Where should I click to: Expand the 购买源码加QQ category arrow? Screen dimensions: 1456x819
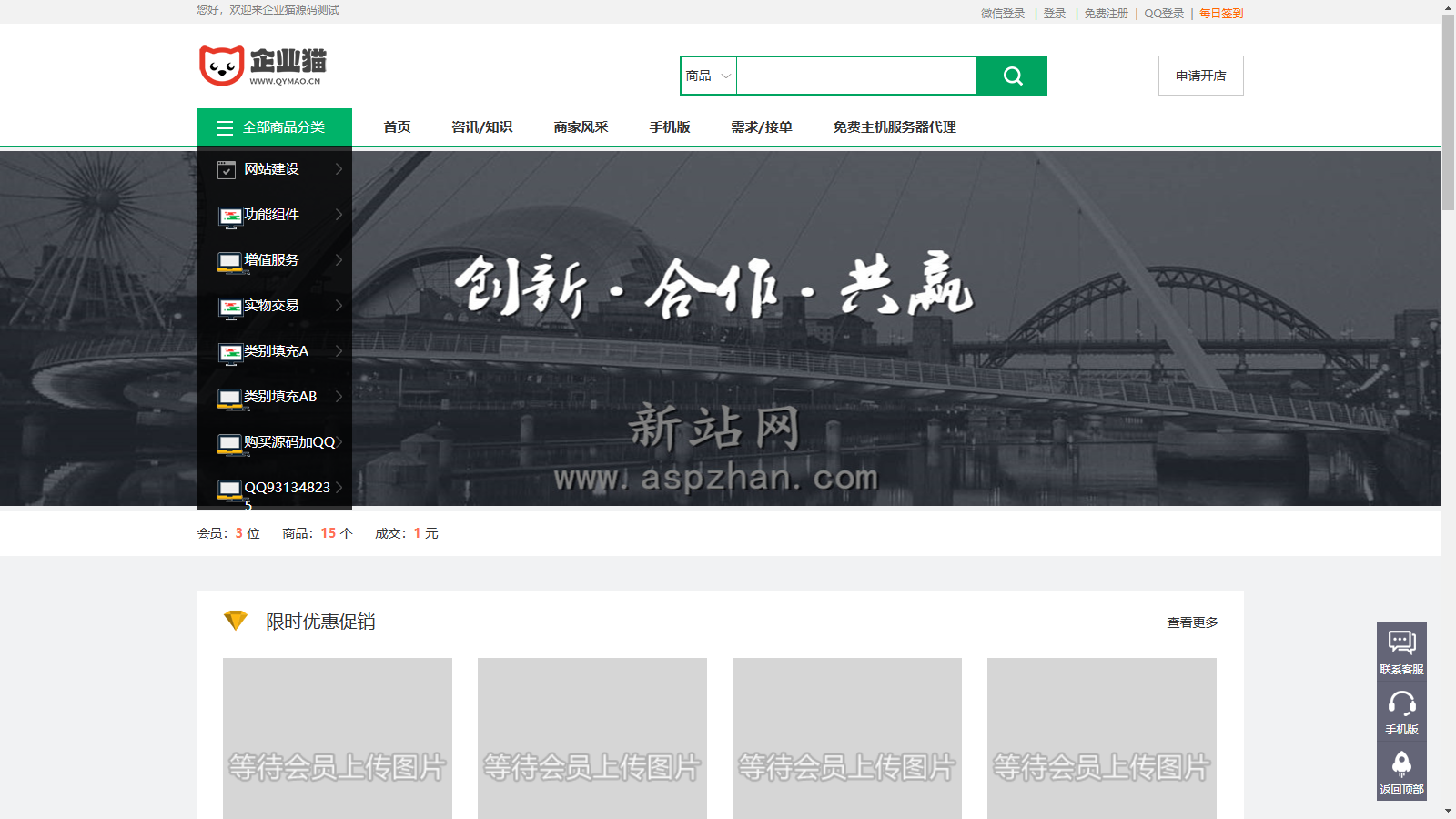coord(339,441)
